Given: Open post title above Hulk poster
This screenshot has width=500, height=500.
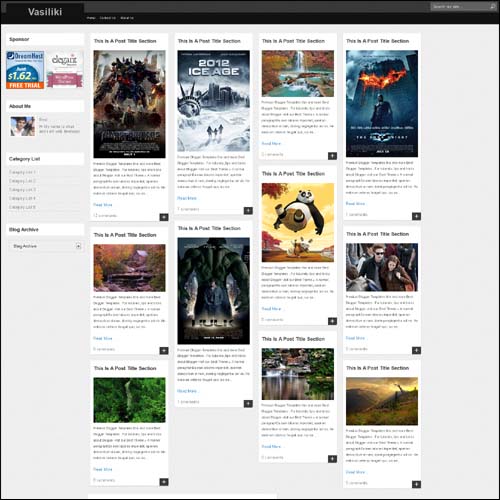Looking at the screenshot, I should click(x=209, y=228).
